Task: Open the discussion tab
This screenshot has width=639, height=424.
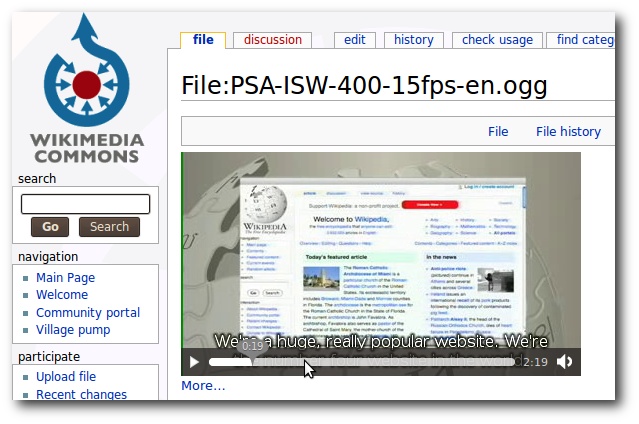Action: click(273, 40)
